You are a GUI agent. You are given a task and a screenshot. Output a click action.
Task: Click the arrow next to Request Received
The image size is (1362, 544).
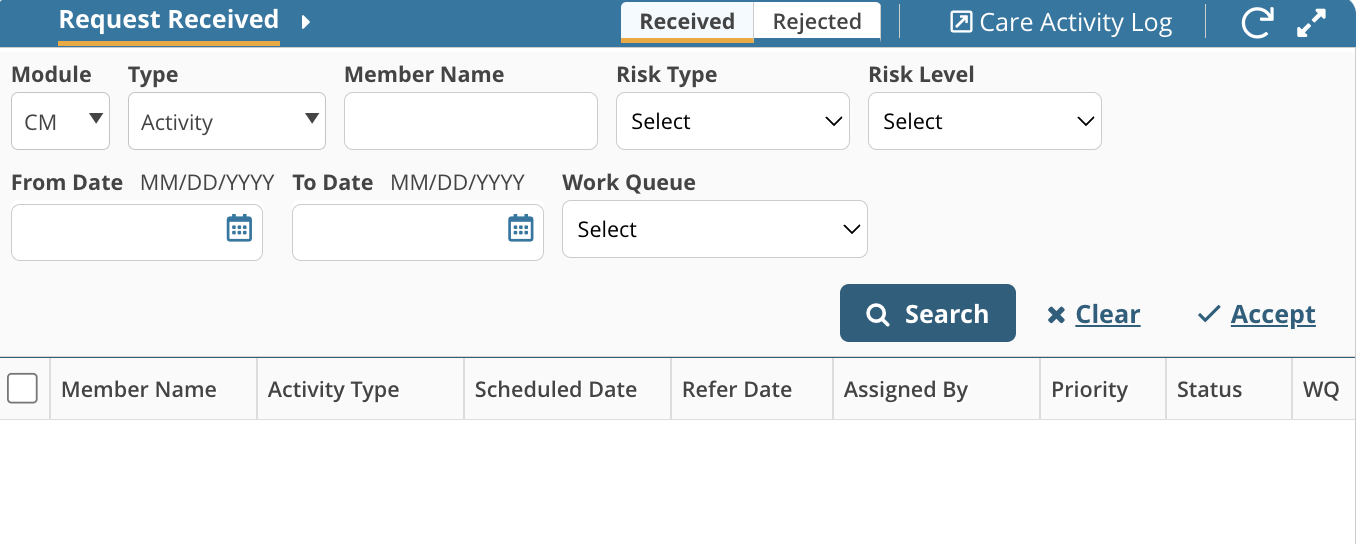[306, 22]
